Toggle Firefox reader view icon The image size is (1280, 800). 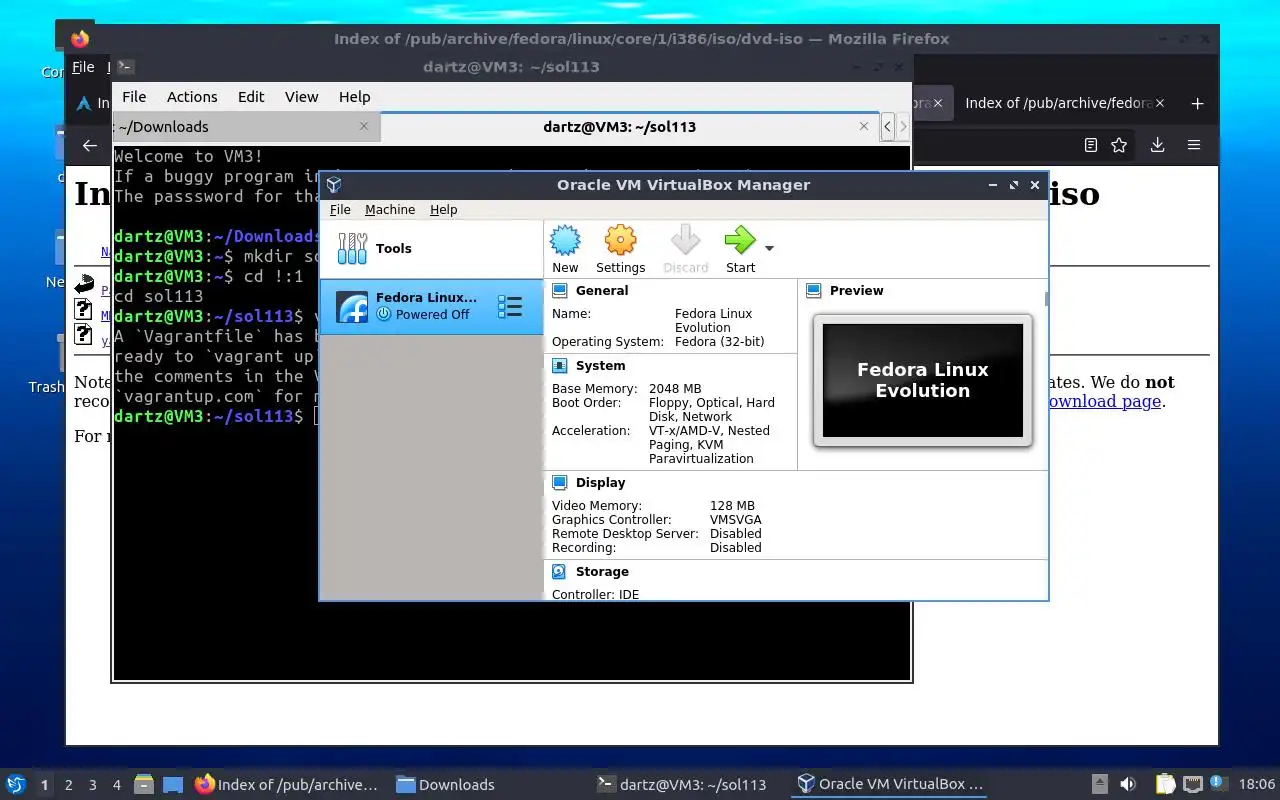pyautogui.click(x=1091, y=145)
